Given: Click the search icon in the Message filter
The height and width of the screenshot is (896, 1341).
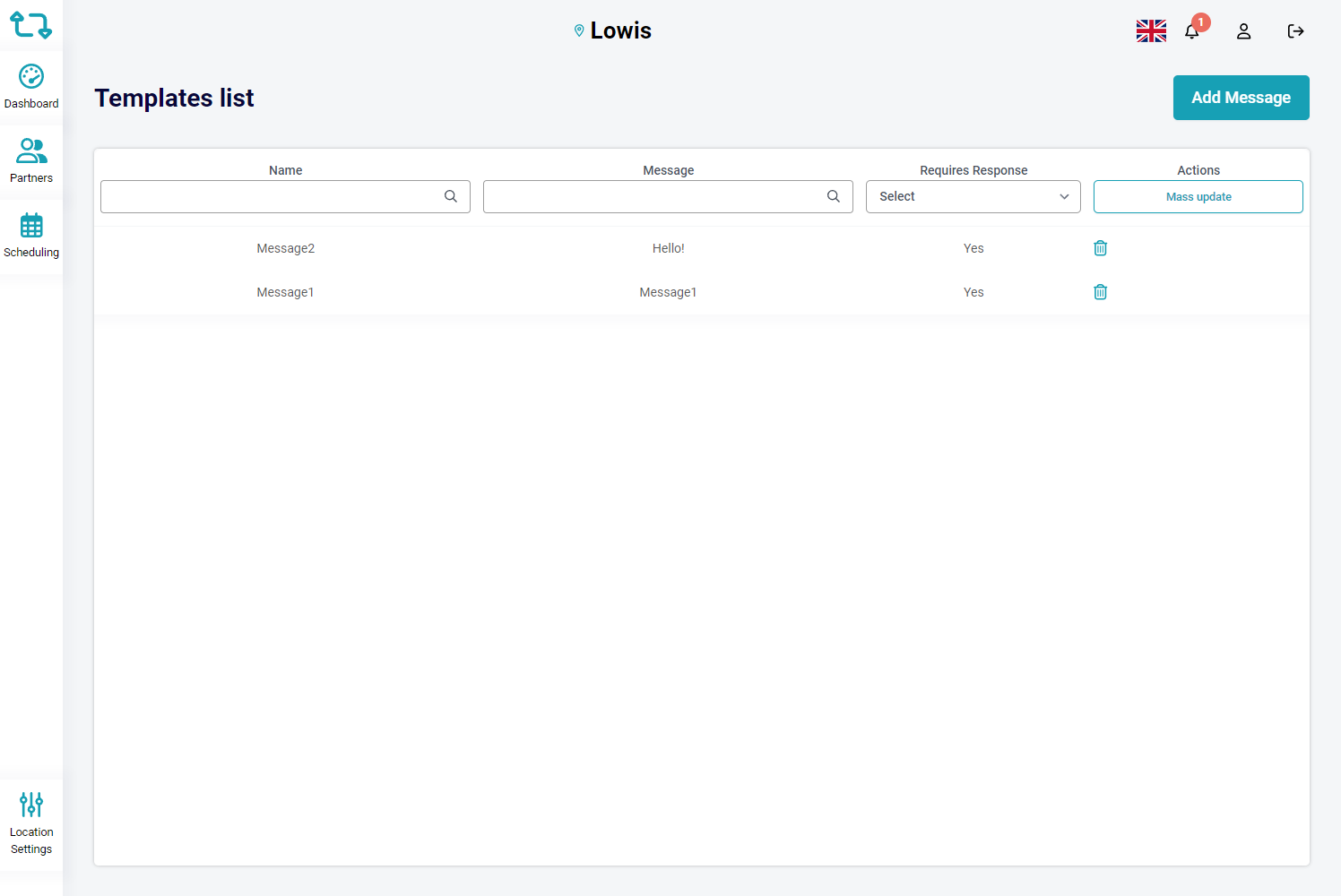Looking at the screenshot, I should pyautogui.click(x=834, y=196).
